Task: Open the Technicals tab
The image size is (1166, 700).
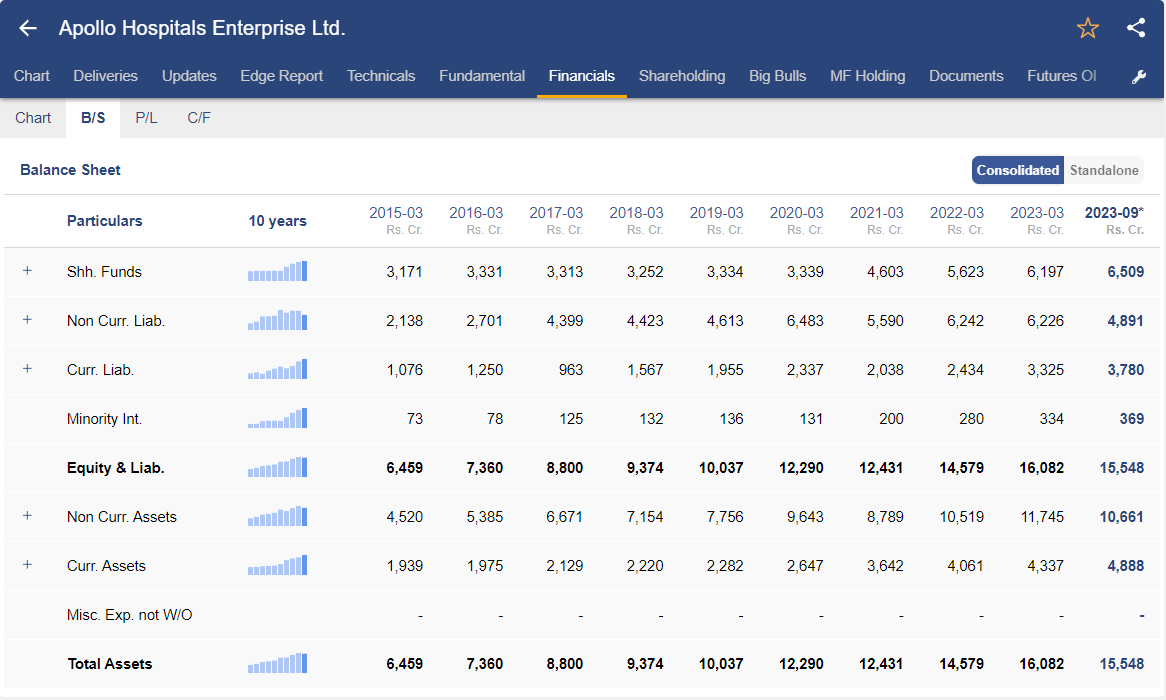Action: 381,76
